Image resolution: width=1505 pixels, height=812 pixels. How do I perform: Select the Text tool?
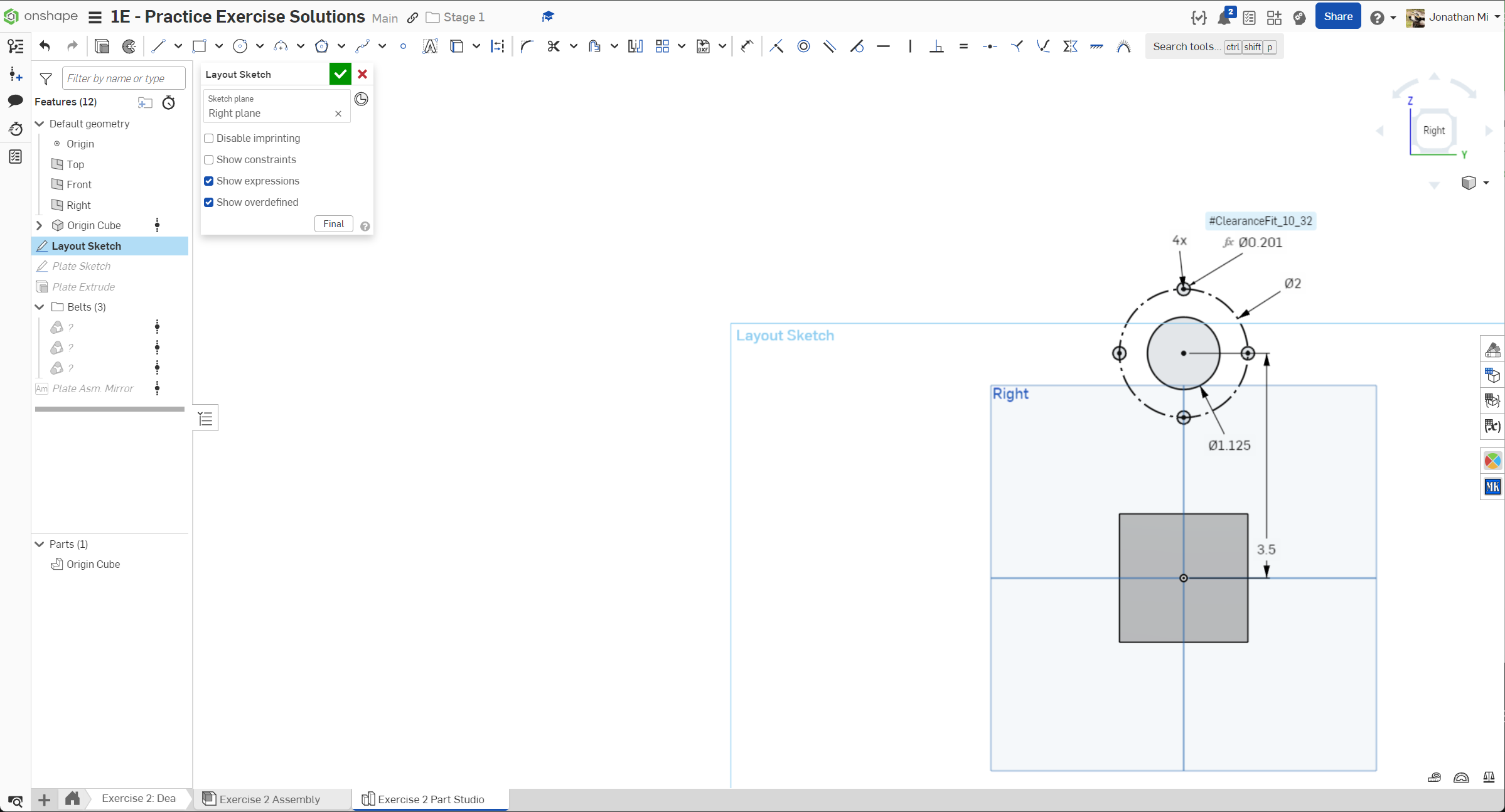[430, 46]
